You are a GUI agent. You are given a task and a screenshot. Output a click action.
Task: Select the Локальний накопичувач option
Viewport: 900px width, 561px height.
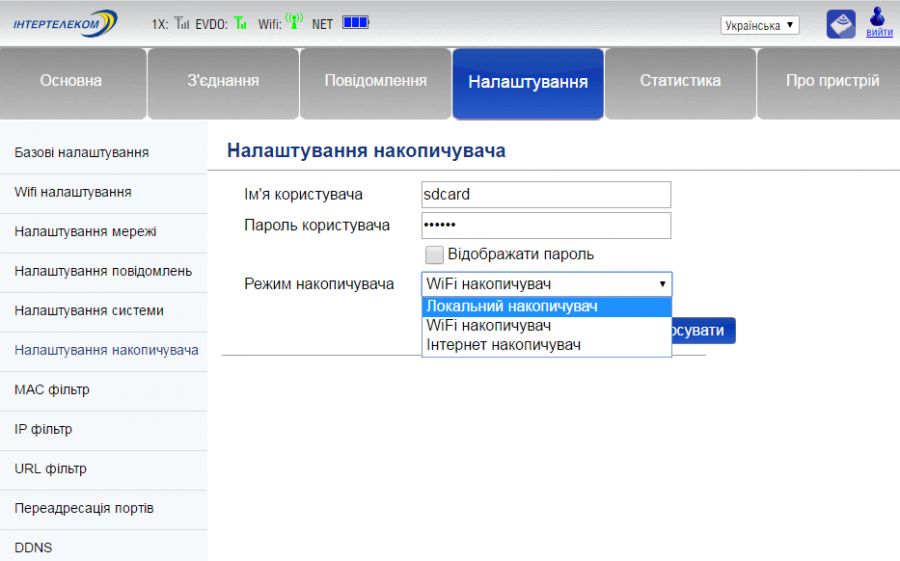click(x=546, y=307)
